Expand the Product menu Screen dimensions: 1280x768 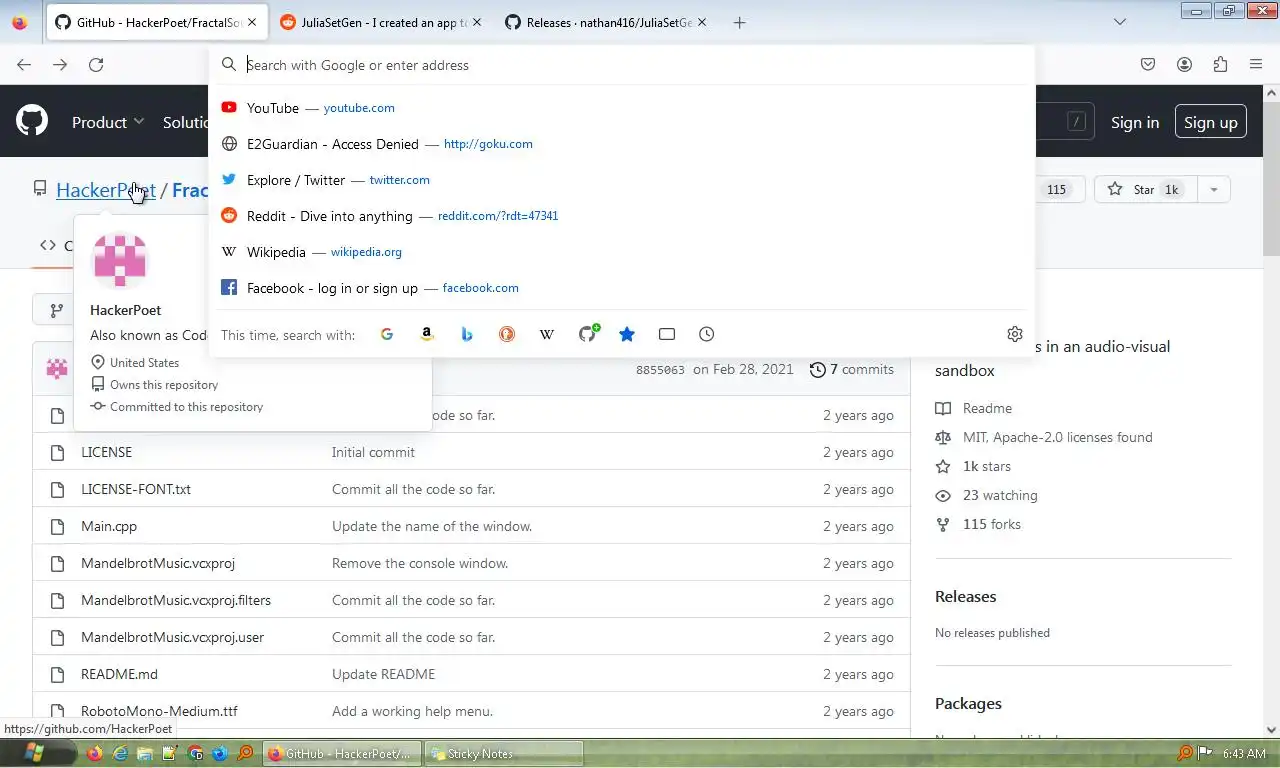coord(108,122)
